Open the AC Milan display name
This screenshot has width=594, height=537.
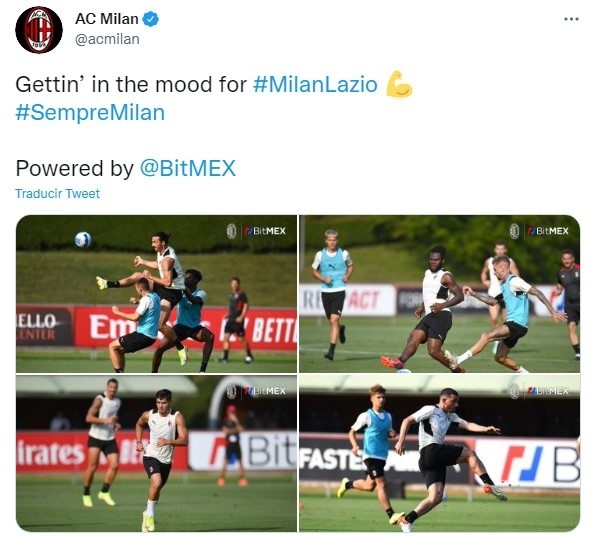point(107,19)
